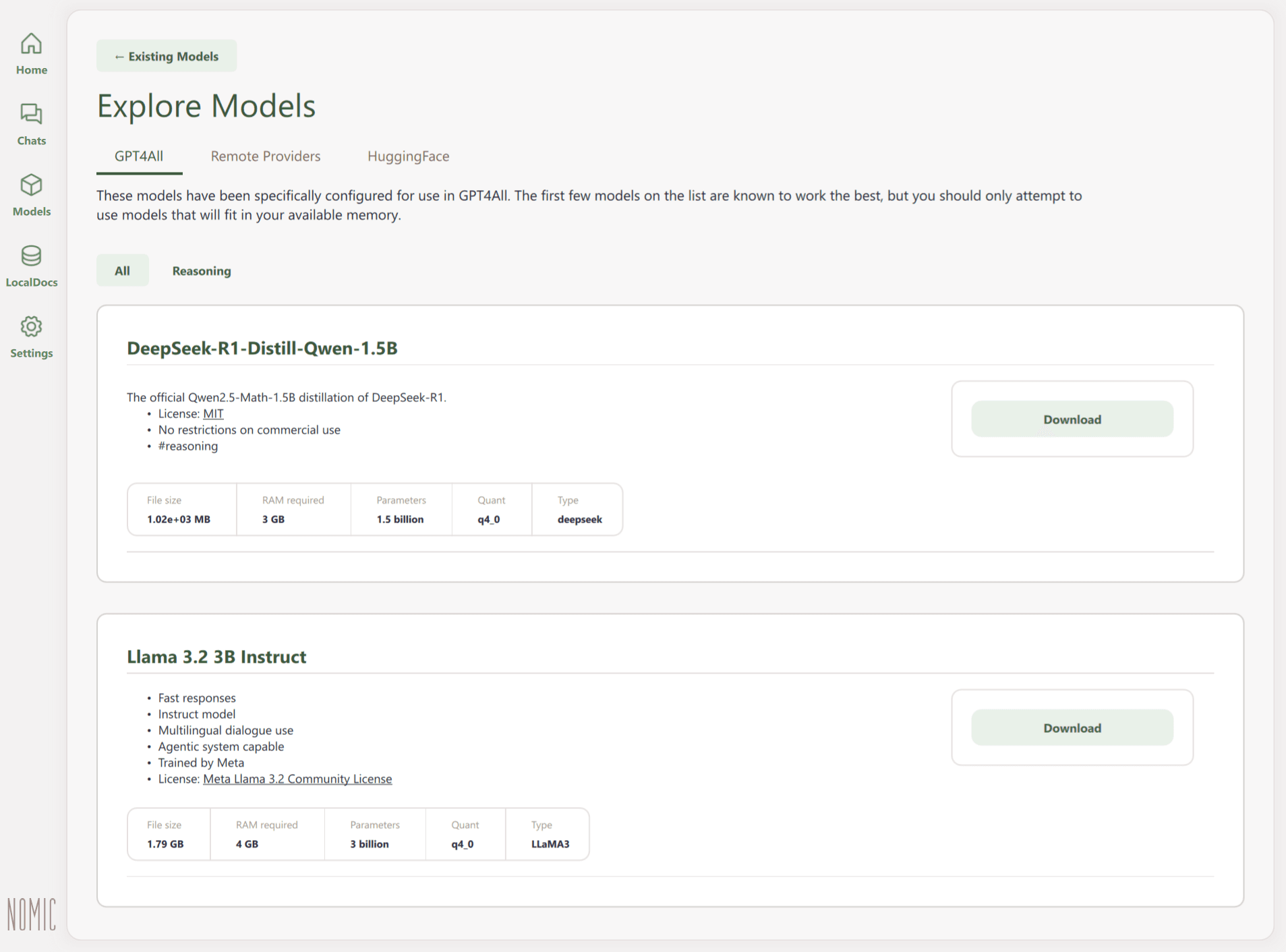
Task: Open the Chats view icon
Action: pyautogui.click(x=31, y=115)
